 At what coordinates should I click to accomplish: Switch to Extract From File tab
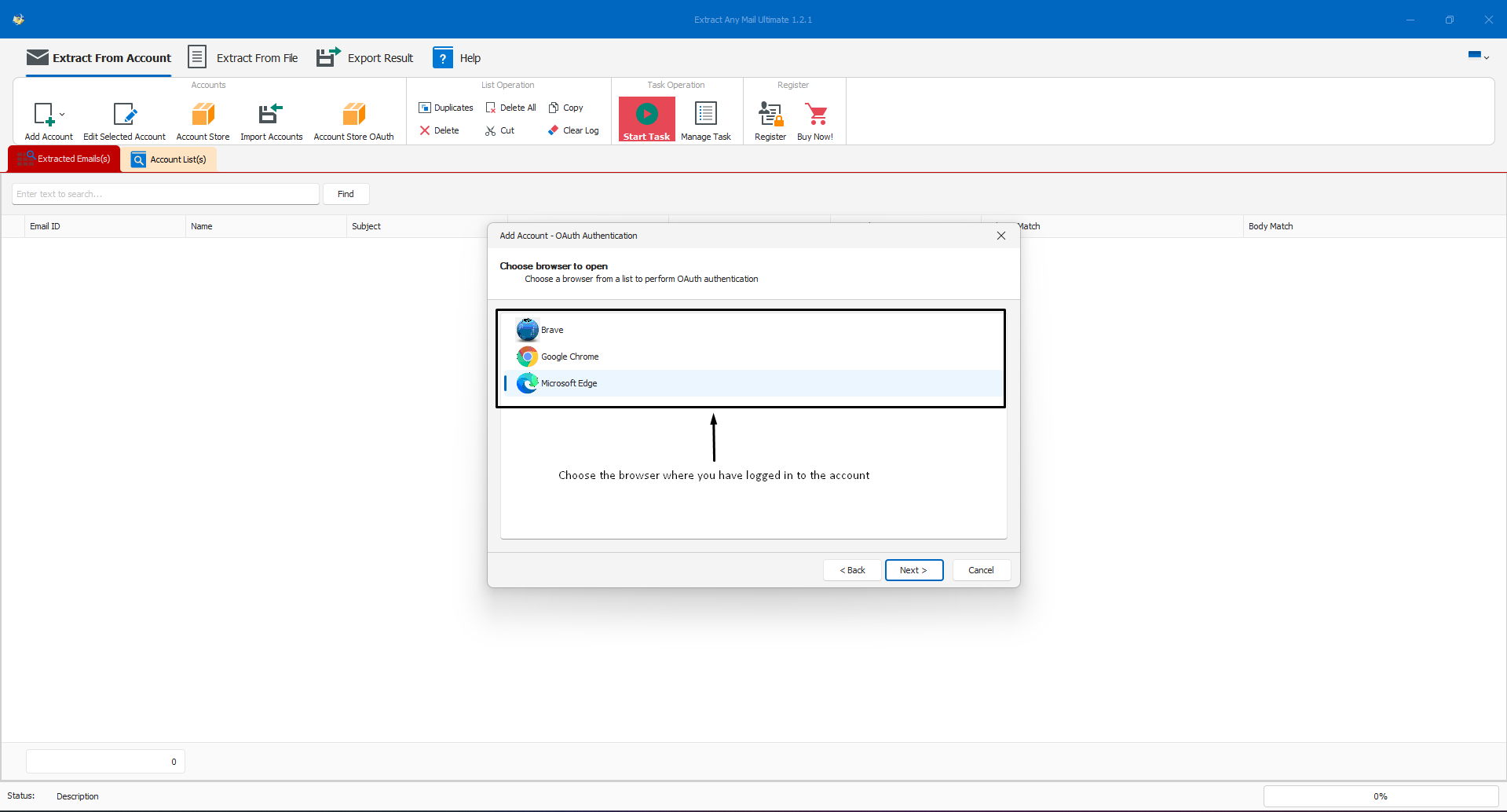[x=243, y=58]
